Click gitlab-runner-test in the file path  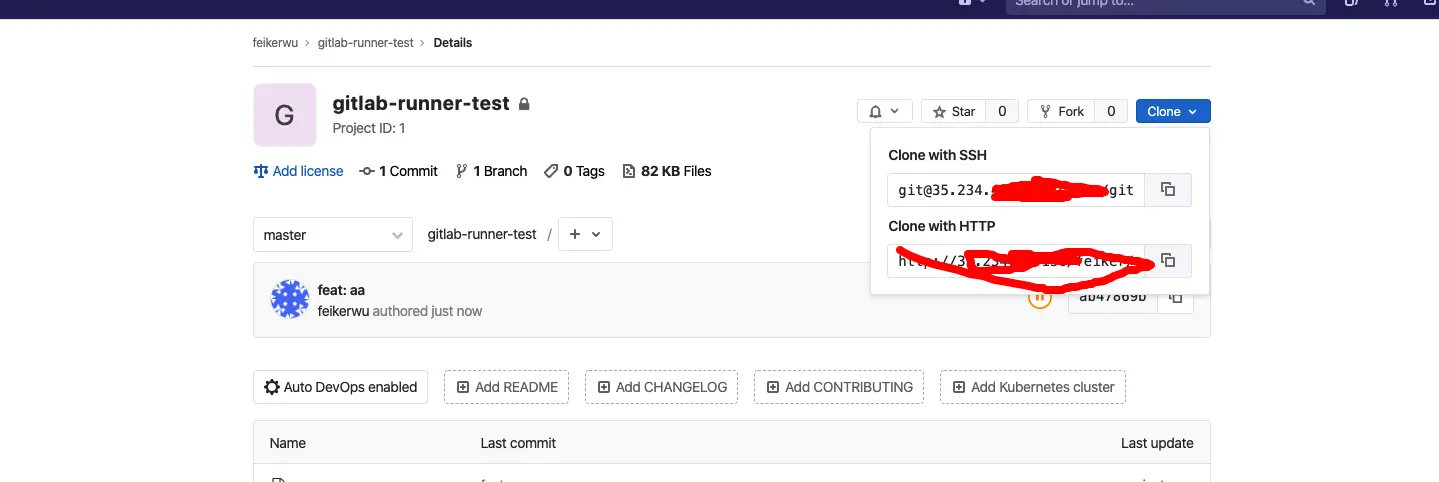pyautogui.click(x=482, y=235)
